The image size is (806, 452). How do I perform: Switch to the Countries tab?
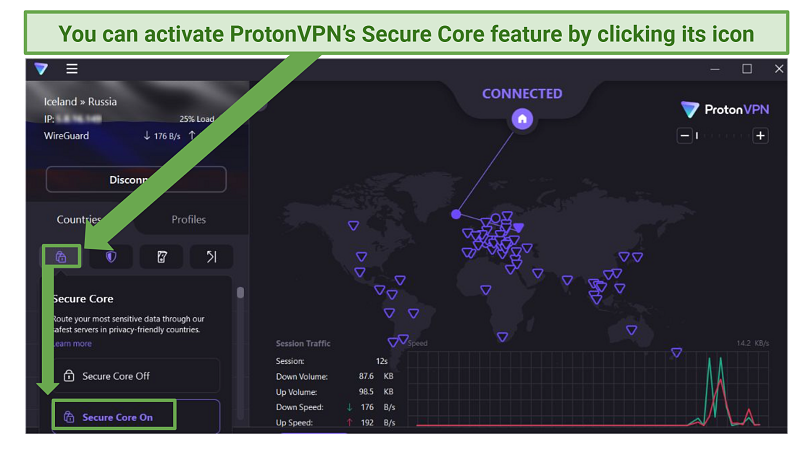[x=79, y=220]
